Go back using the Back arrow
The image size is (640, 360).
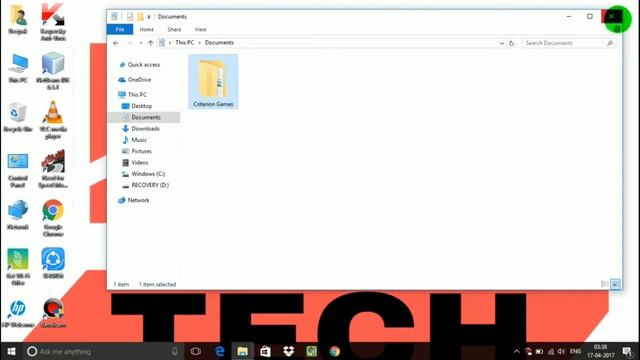coord(116,43)
